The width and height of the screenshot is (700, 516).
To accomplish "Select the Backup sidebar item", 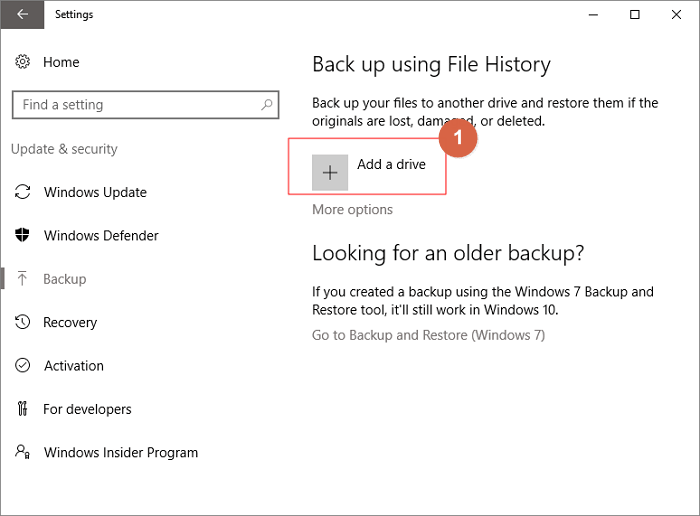I will [x=65, y=279].
